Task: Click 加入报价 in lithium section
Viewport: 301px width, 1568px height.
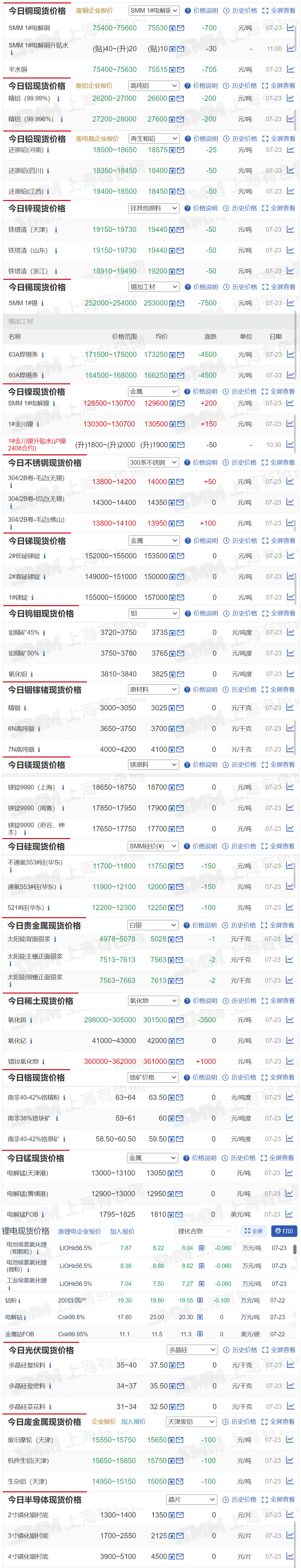Action: click(x=122, y=1231)
